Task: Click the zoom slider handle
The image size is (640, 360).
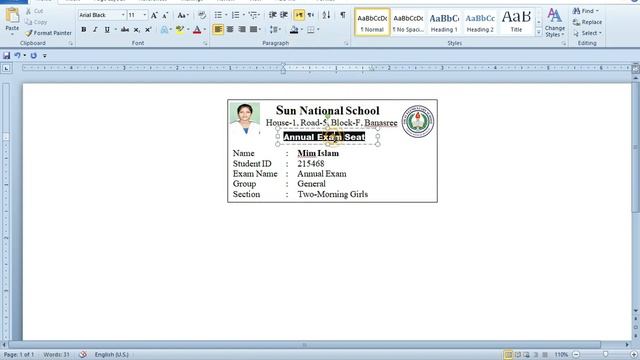Action: (606, 355)
